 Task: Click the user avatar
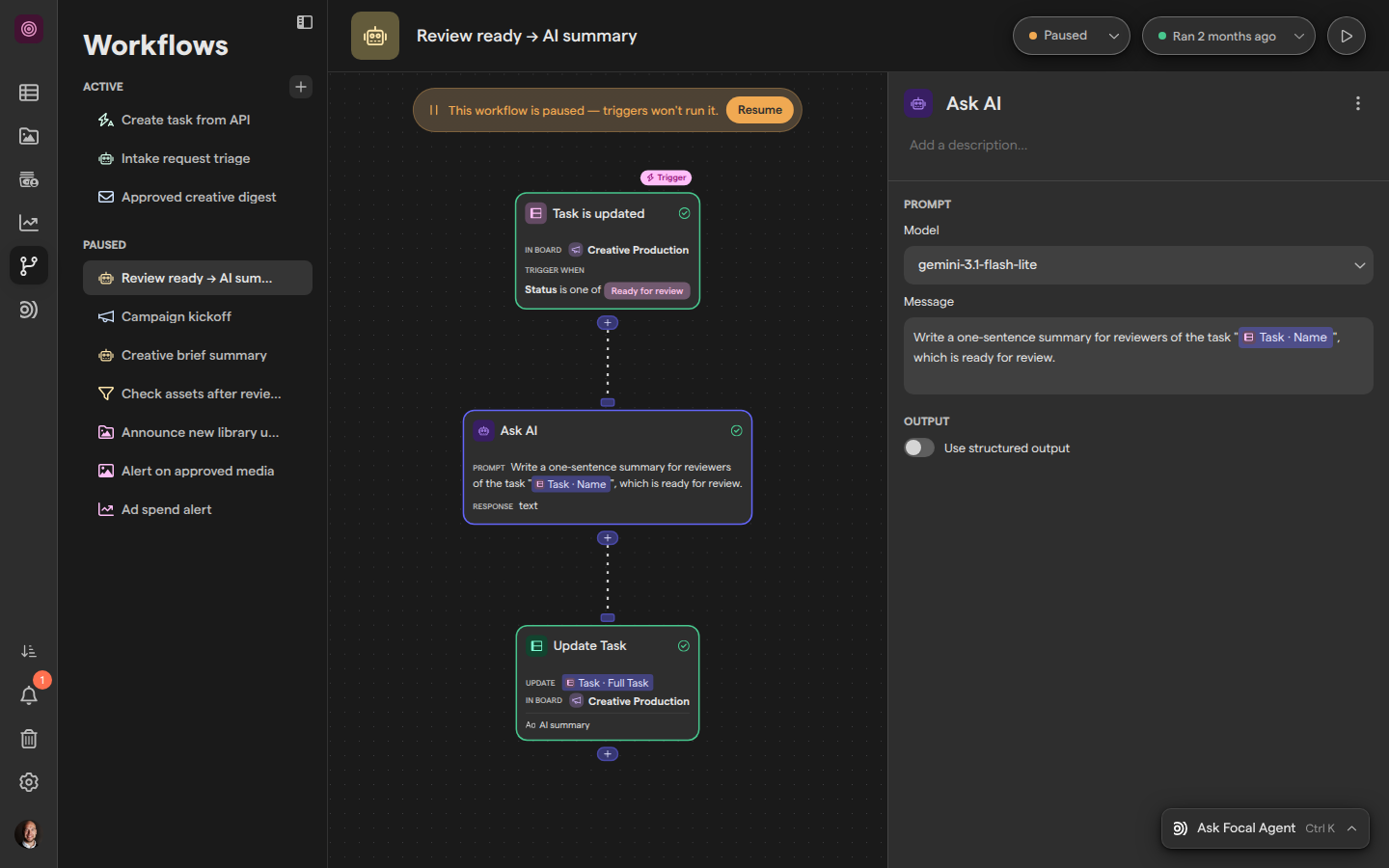click(x=29, y=834)
